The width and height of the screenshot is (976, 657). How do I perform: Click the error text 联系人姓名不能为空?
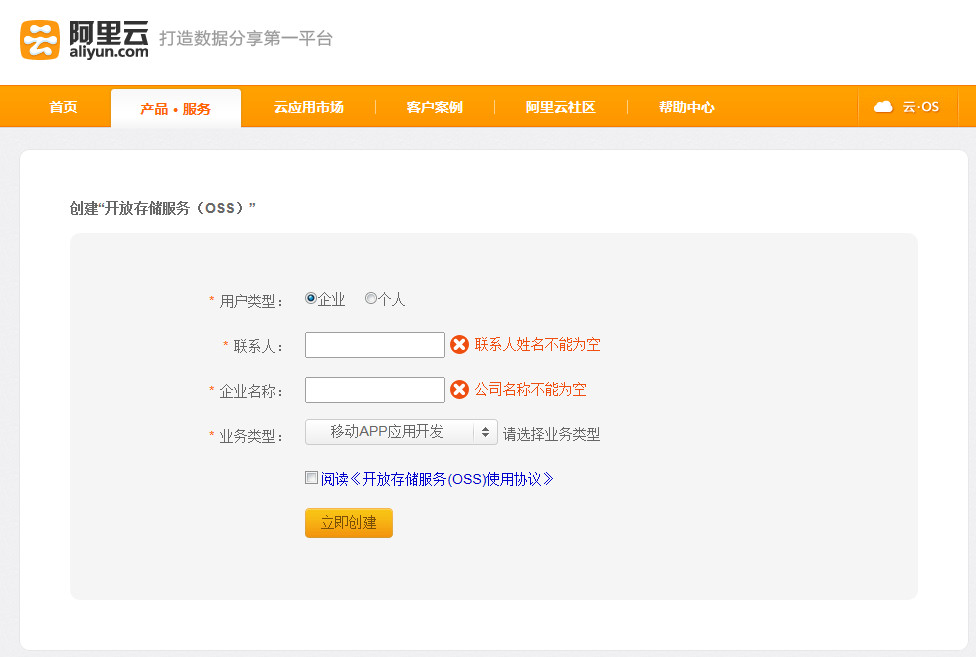(x=537, y=345)
